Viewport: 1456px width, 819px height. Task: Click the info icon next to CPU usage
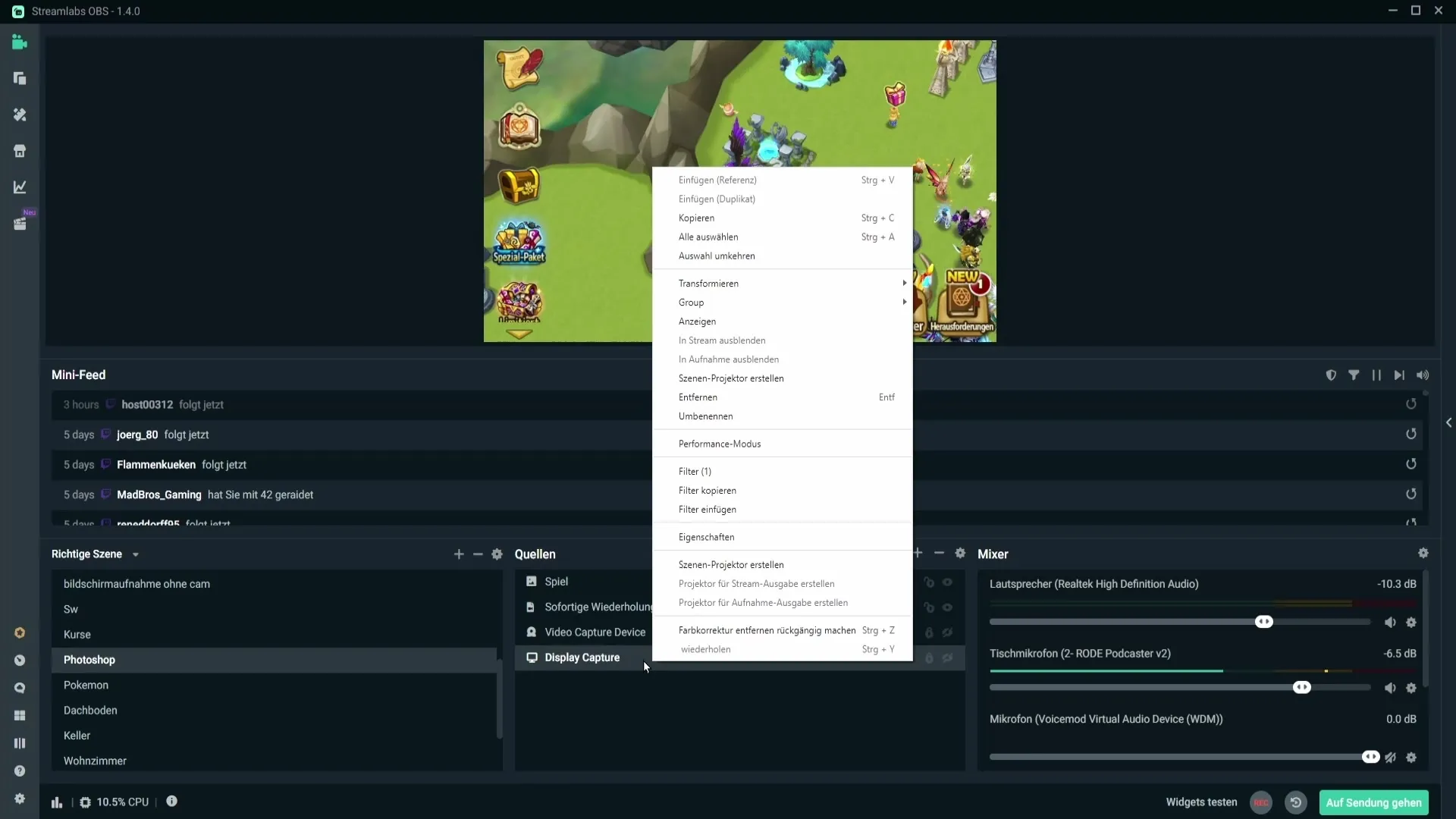pyautogui.click(x=172, y=802)
